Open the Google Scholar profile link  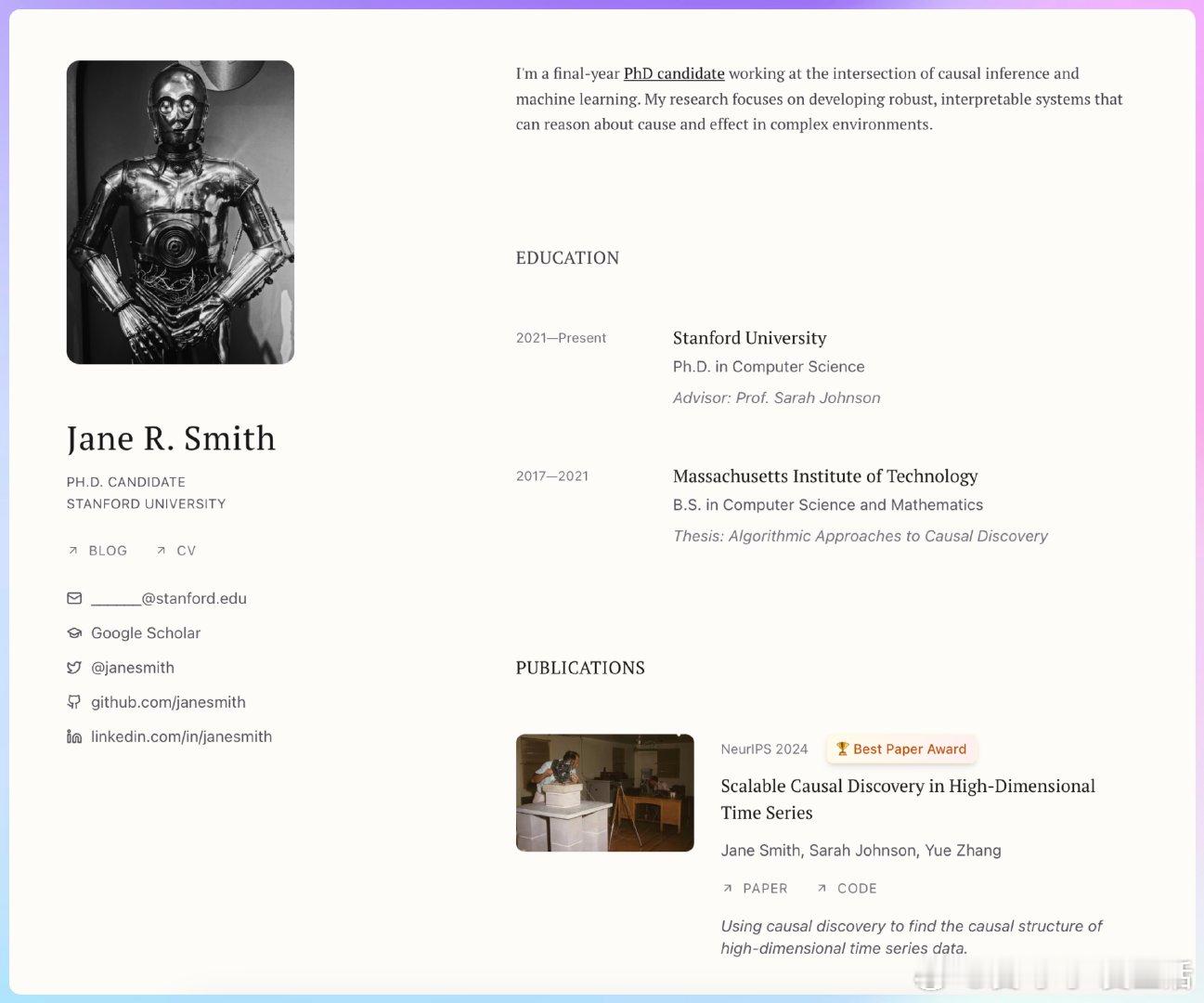click(x=146, y=632)
